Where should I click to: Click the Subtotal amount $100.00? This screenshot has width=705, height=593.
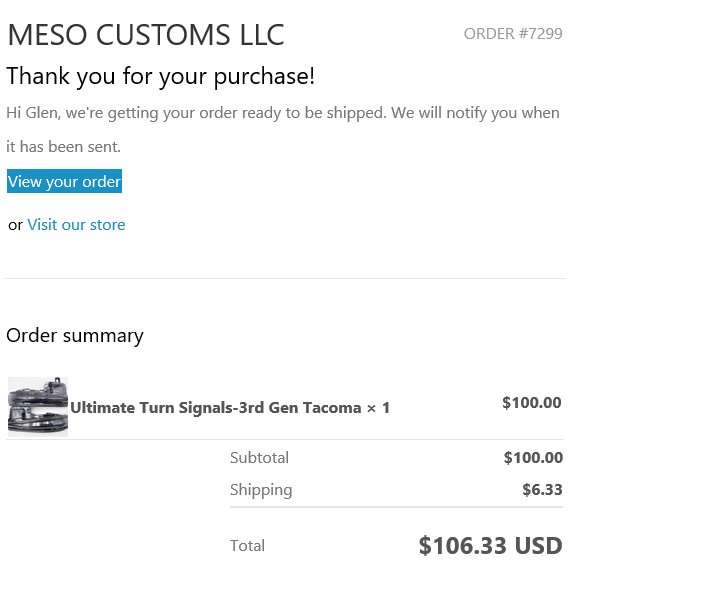[x=533, y=458]
